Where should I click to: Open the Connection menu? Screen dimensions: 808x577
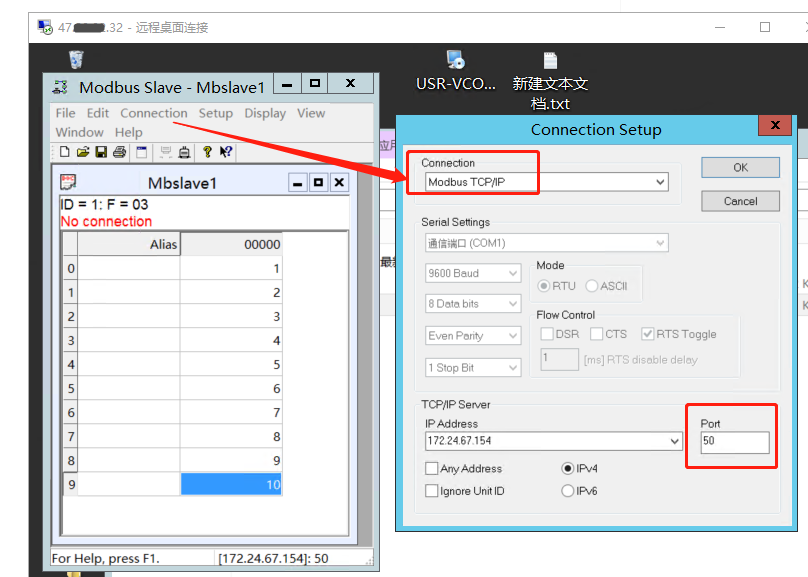coord(153,113)
